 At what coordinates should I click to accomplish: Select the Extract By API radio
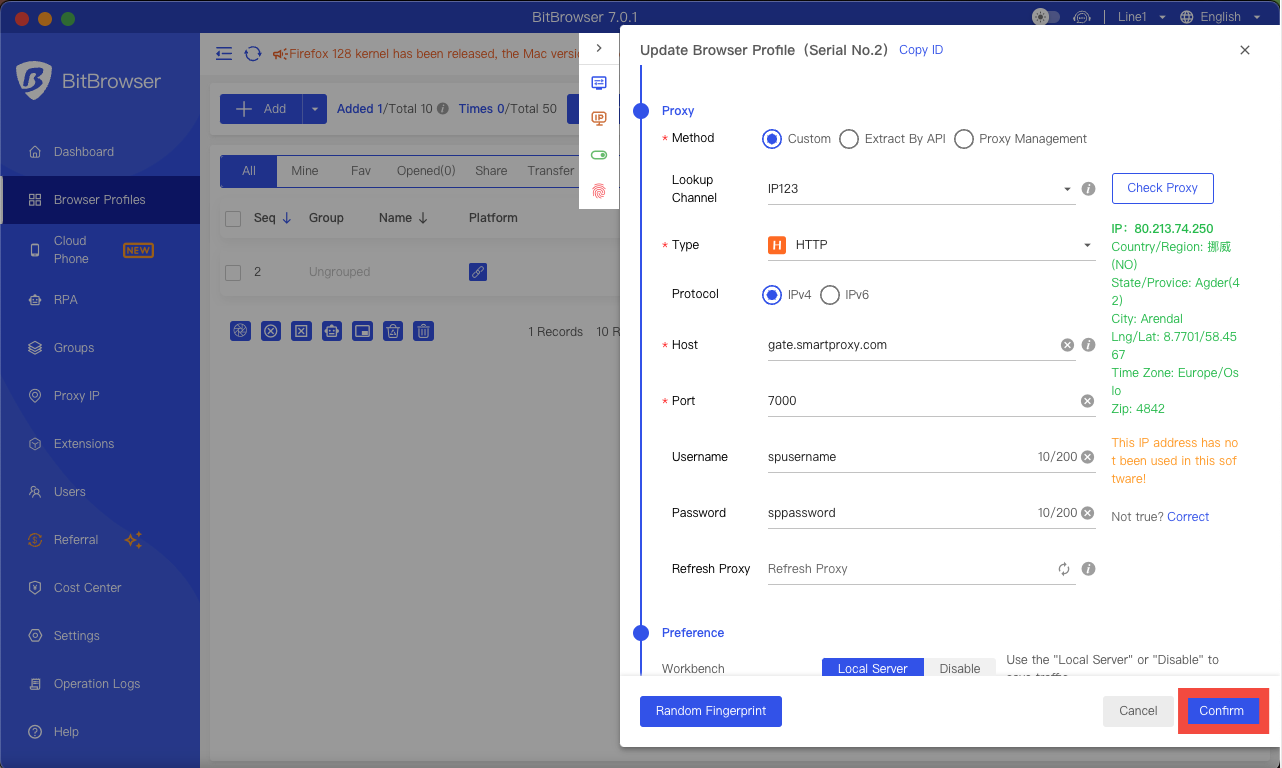tap(849, 139)
